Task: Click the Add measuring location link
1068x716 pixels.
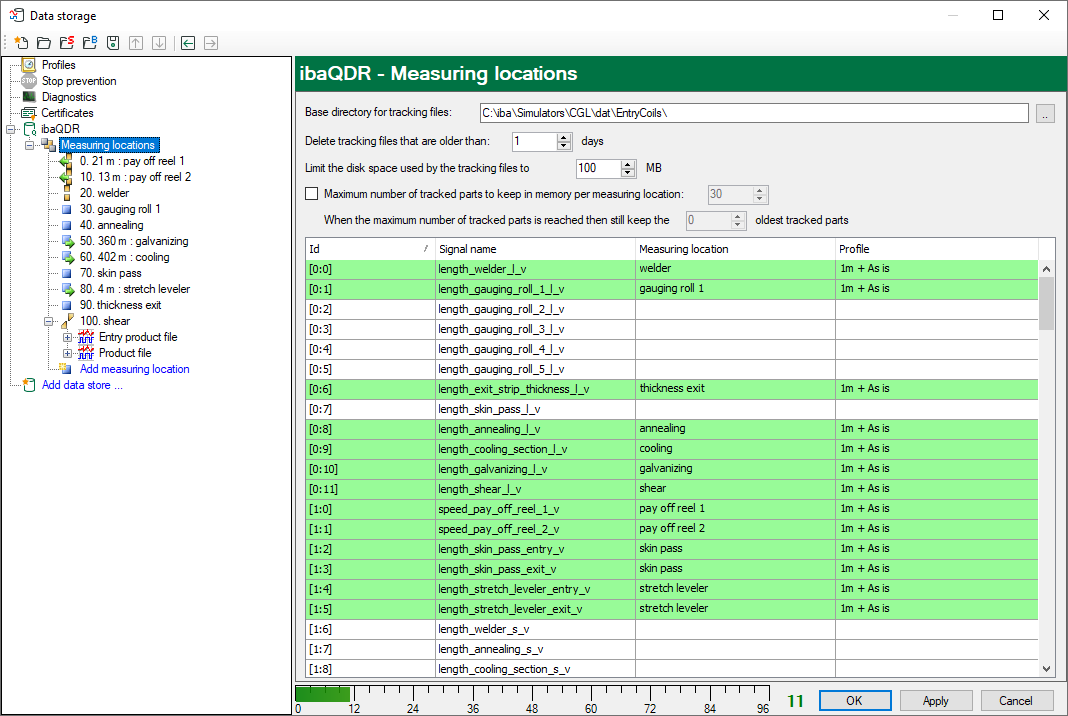Action: click(x=134, y=369)
